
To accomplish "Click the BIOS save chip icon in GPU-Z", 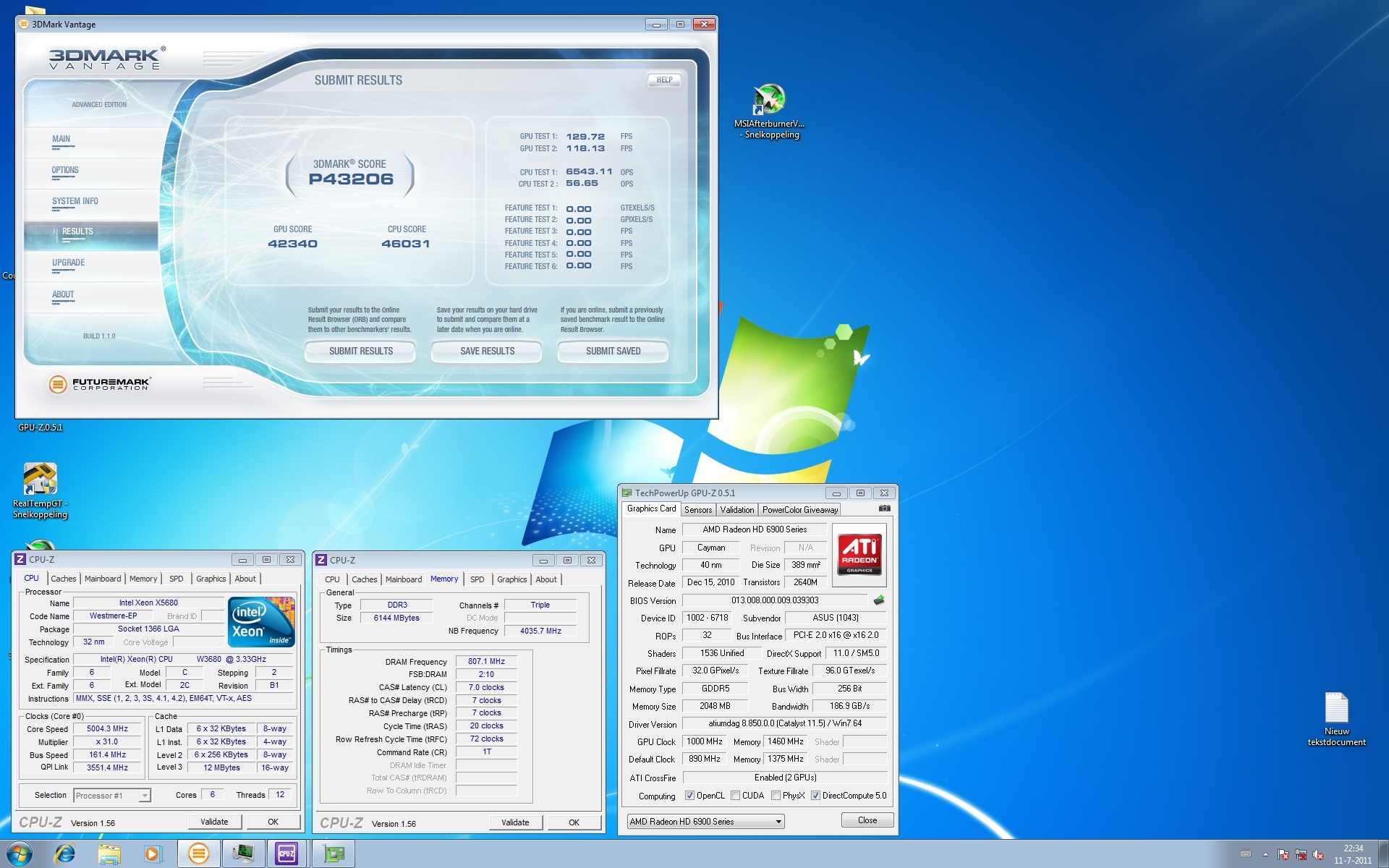I will point(879,600).
